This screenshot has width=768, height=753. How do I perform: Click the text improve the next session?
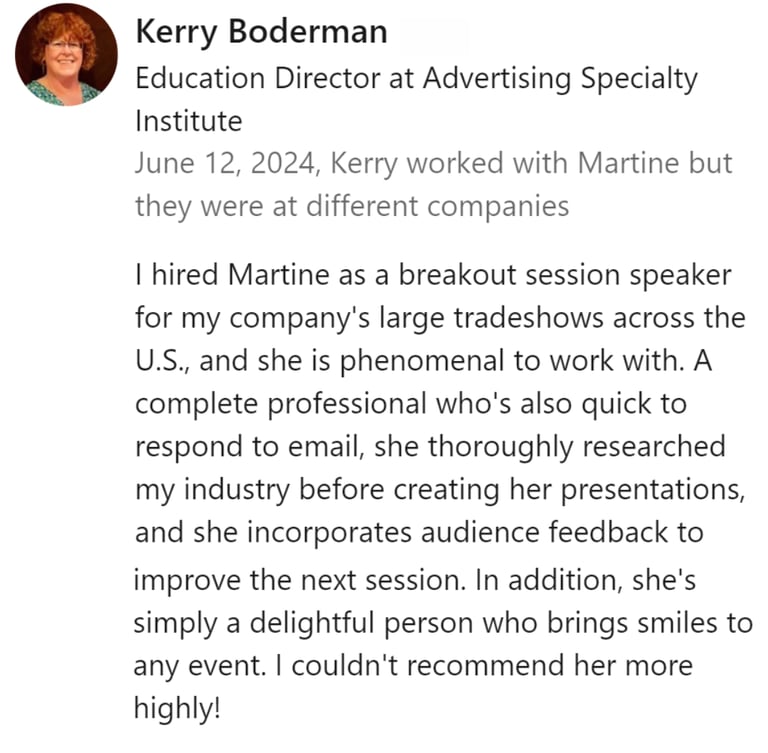[x=299, y=581]
